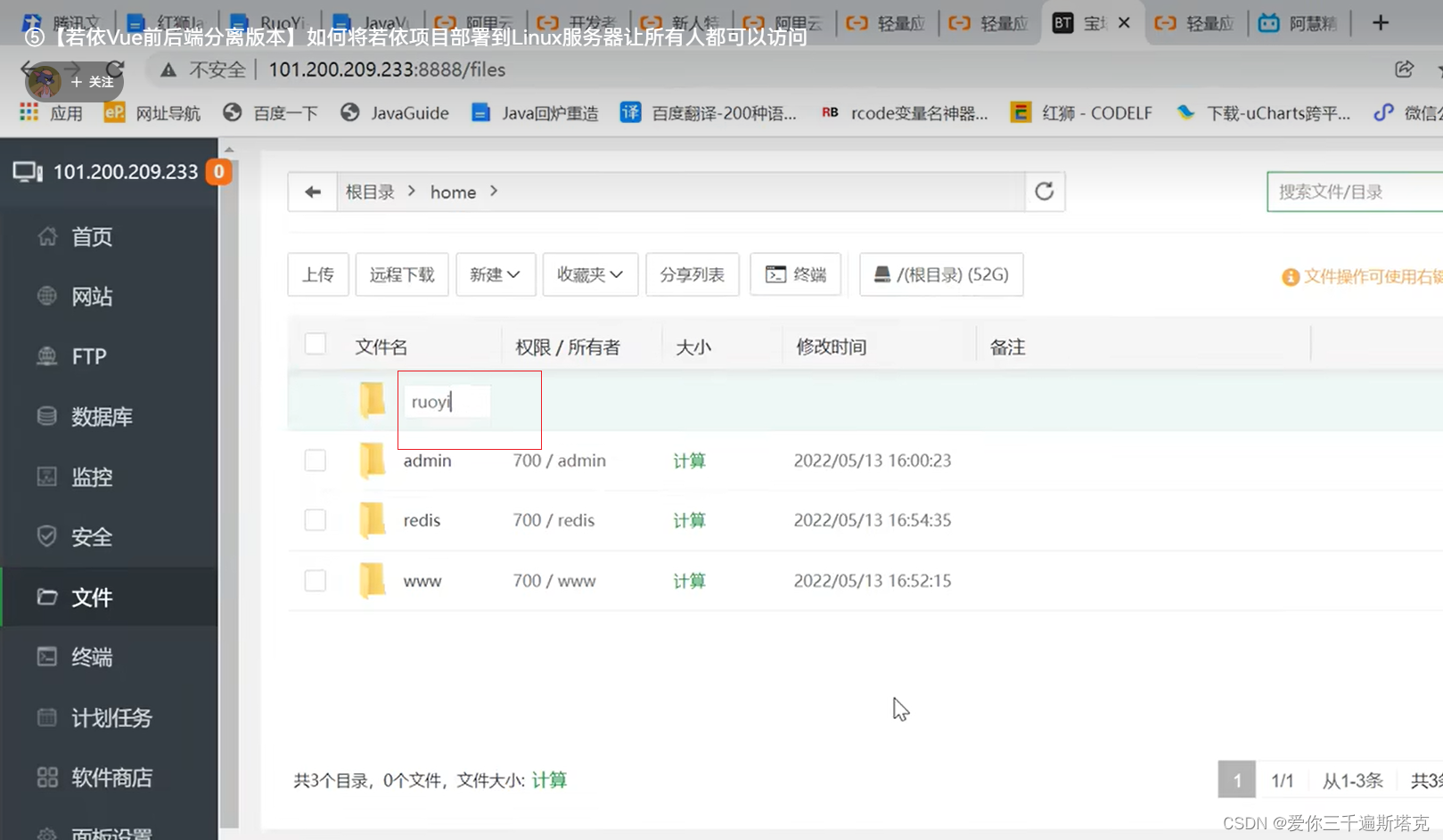The width and height of the screenshot is (1443, 840).
Task: Expand the chevron after home breadcrumb
Action: coord(494,192)
